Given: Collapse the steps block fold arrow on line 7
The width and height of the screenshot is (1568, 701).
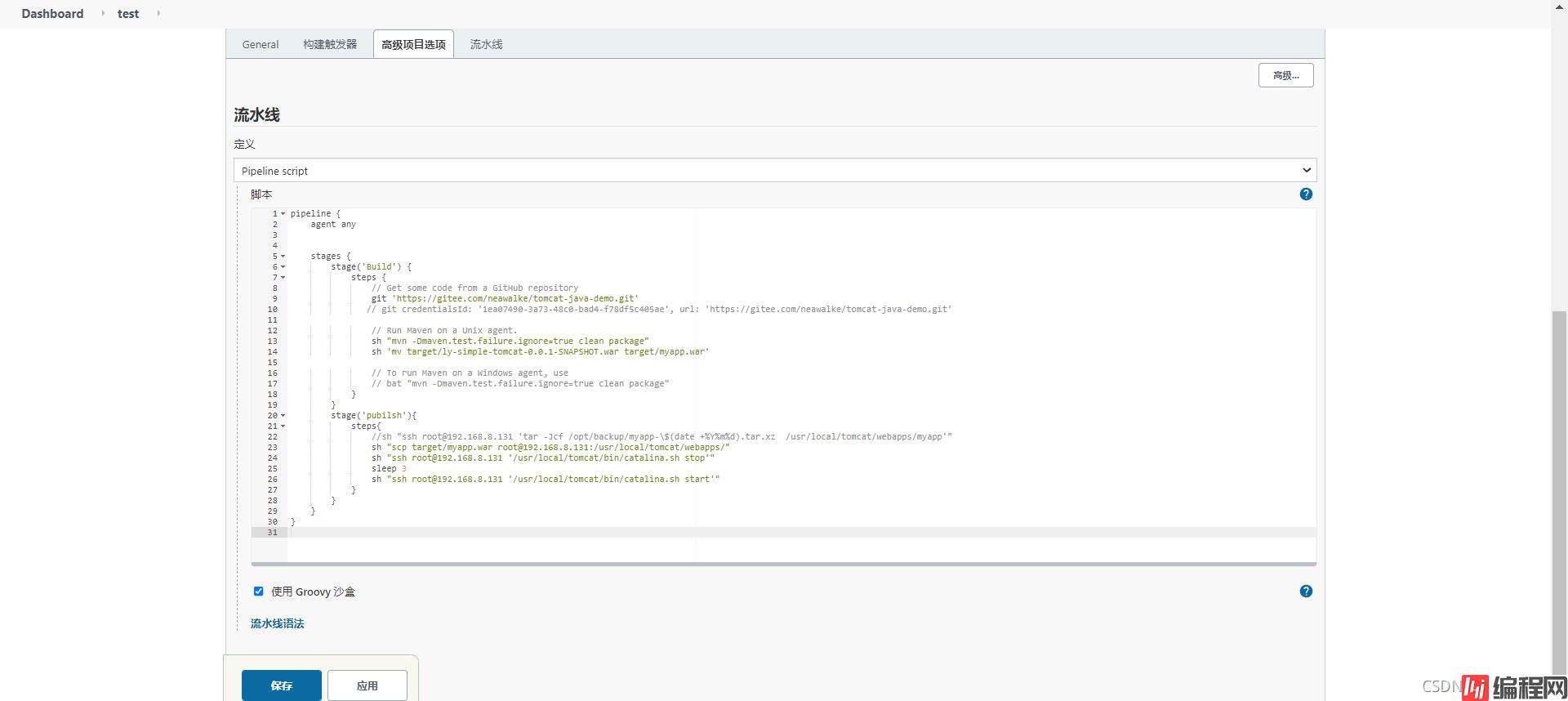Looking at the screenshot, I should (x=283, y=278).
